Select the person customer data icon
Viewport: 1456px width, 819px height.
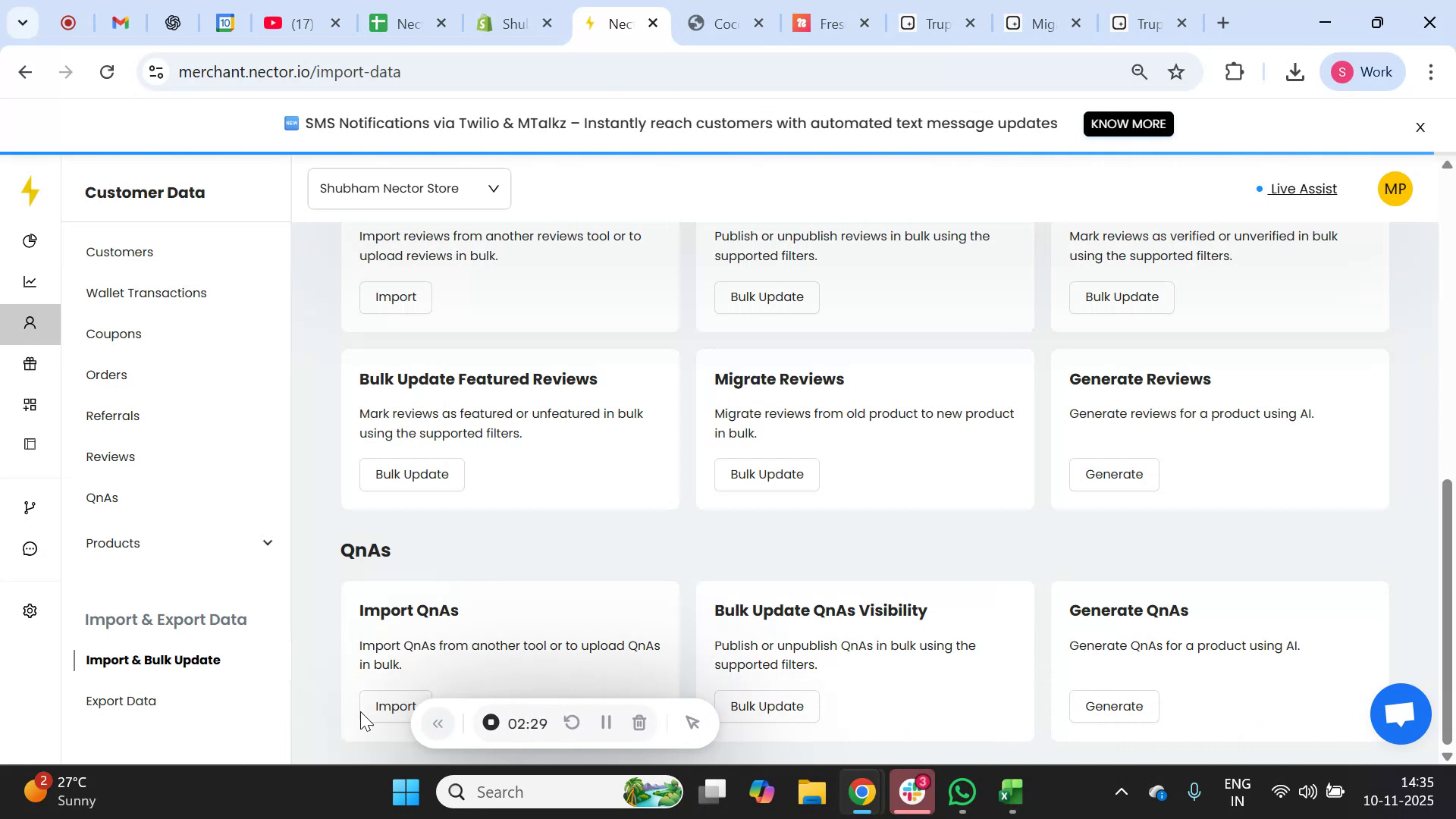(x=30, y=322)
